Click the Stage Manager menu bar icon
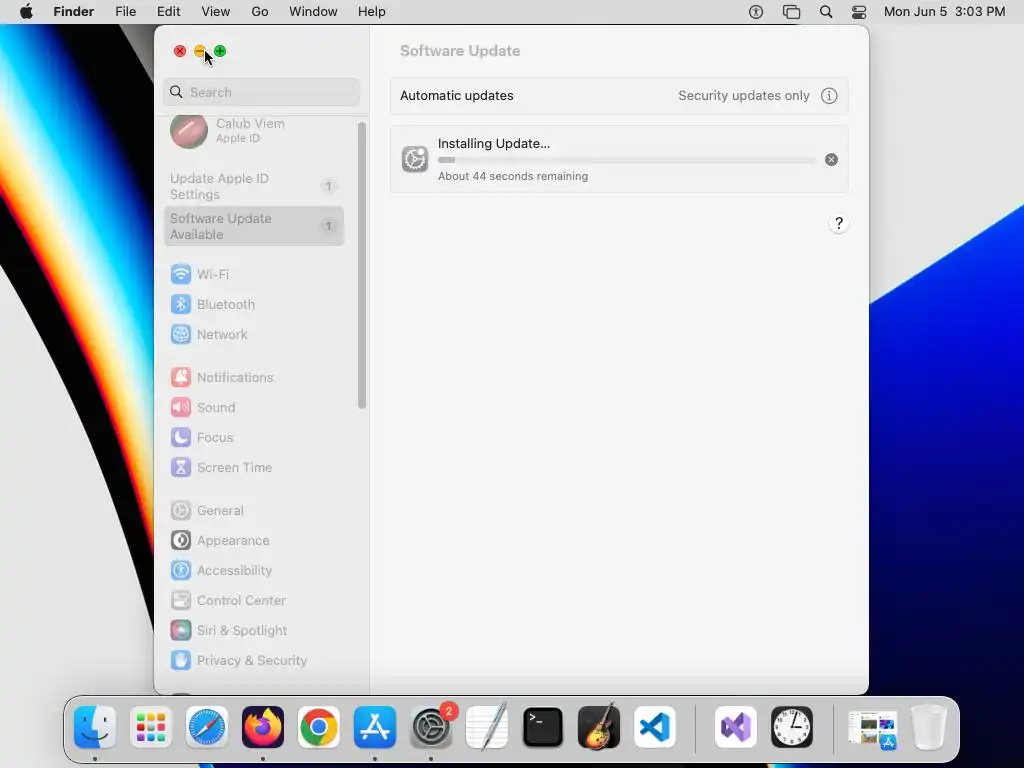Screen dimensions: 1024x768 tap(792, 12)
